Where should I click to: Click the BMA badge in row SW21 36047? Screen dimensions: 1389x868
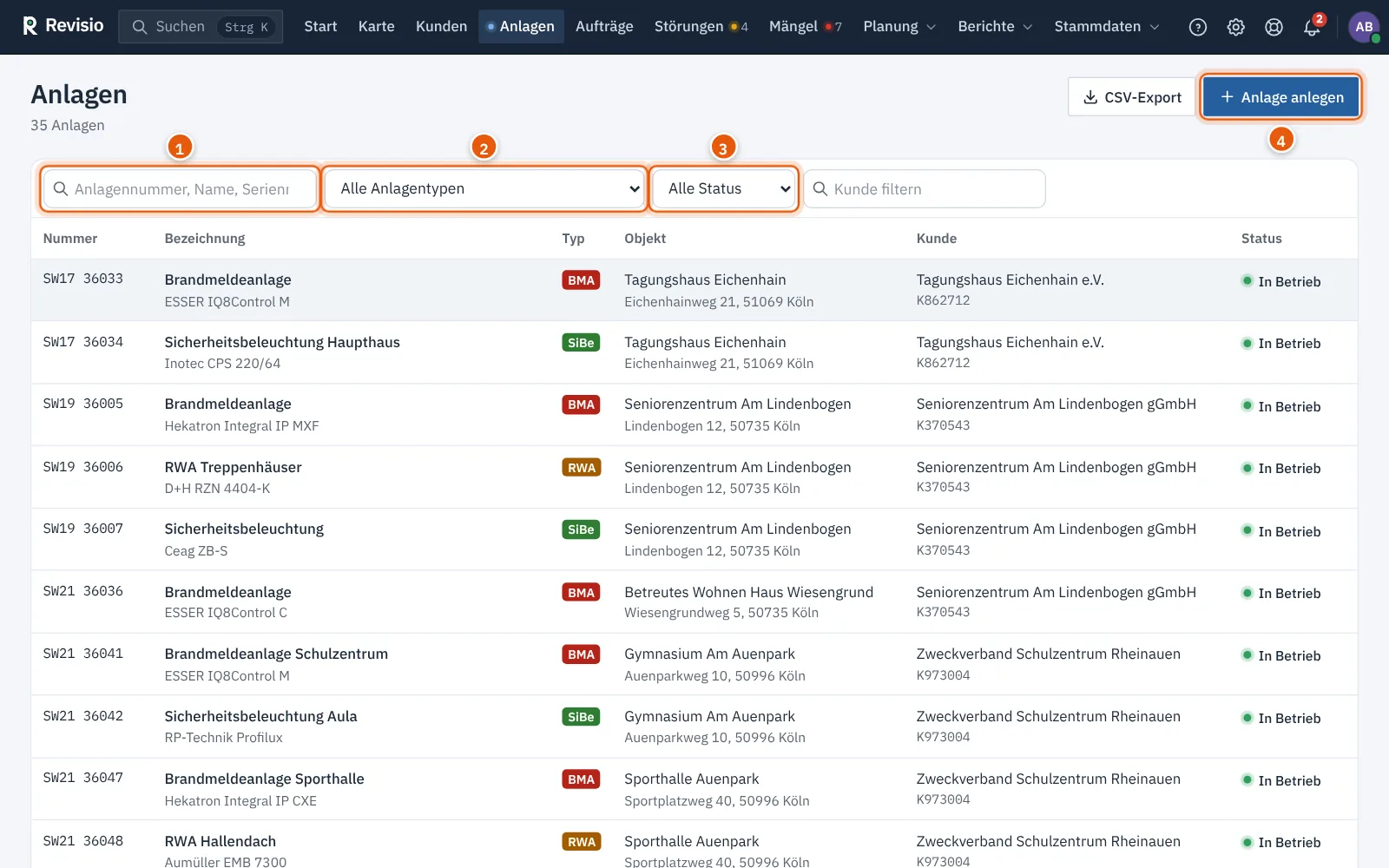[x=581, y=779]
